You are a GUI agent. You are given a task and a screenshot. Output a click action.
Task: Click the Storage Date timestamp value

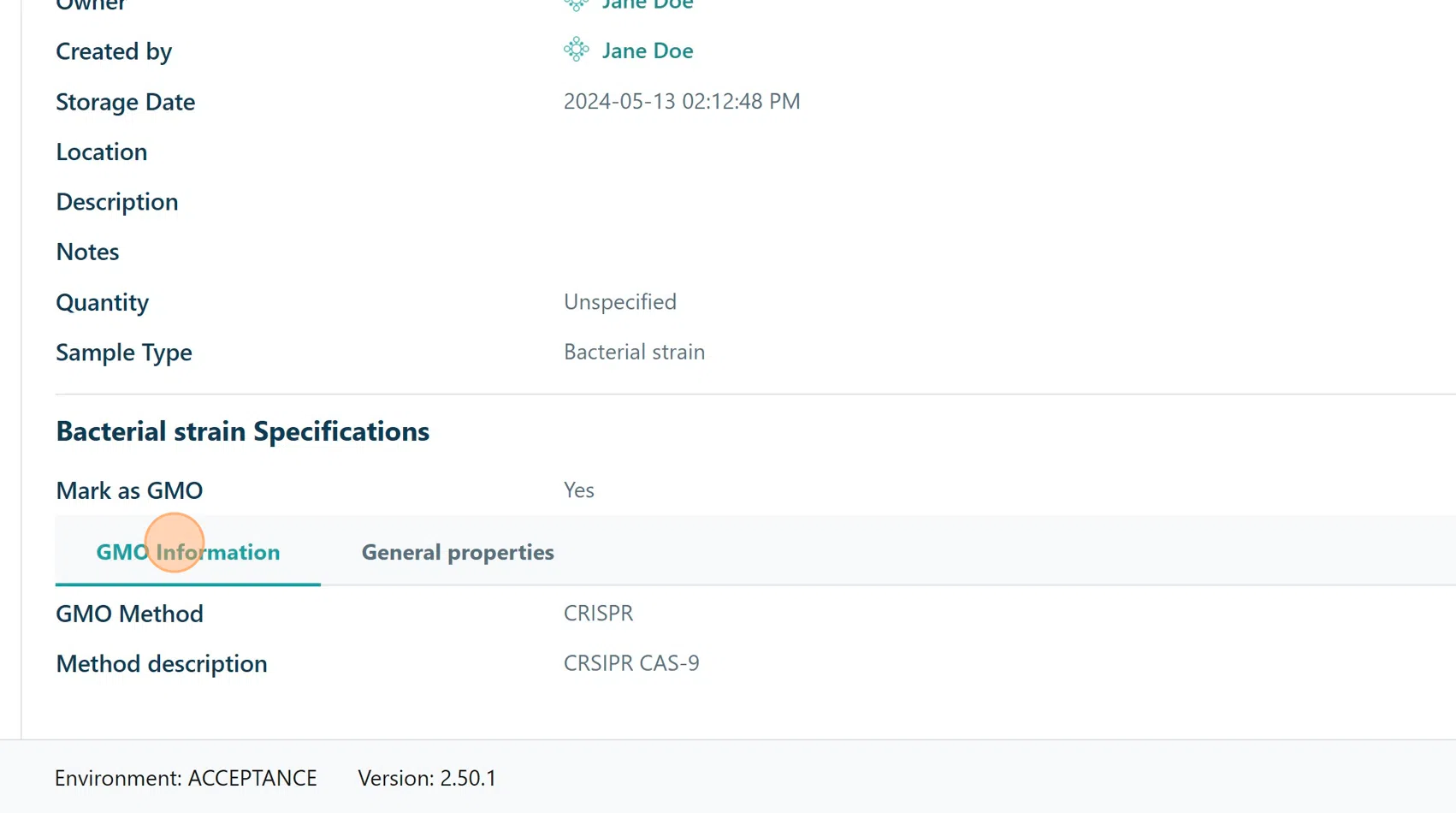682,101
